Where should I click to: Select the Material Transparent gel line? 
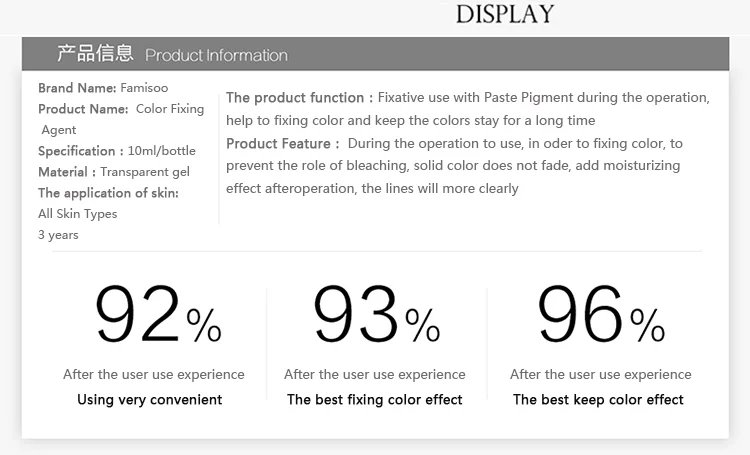coord(113,172)
